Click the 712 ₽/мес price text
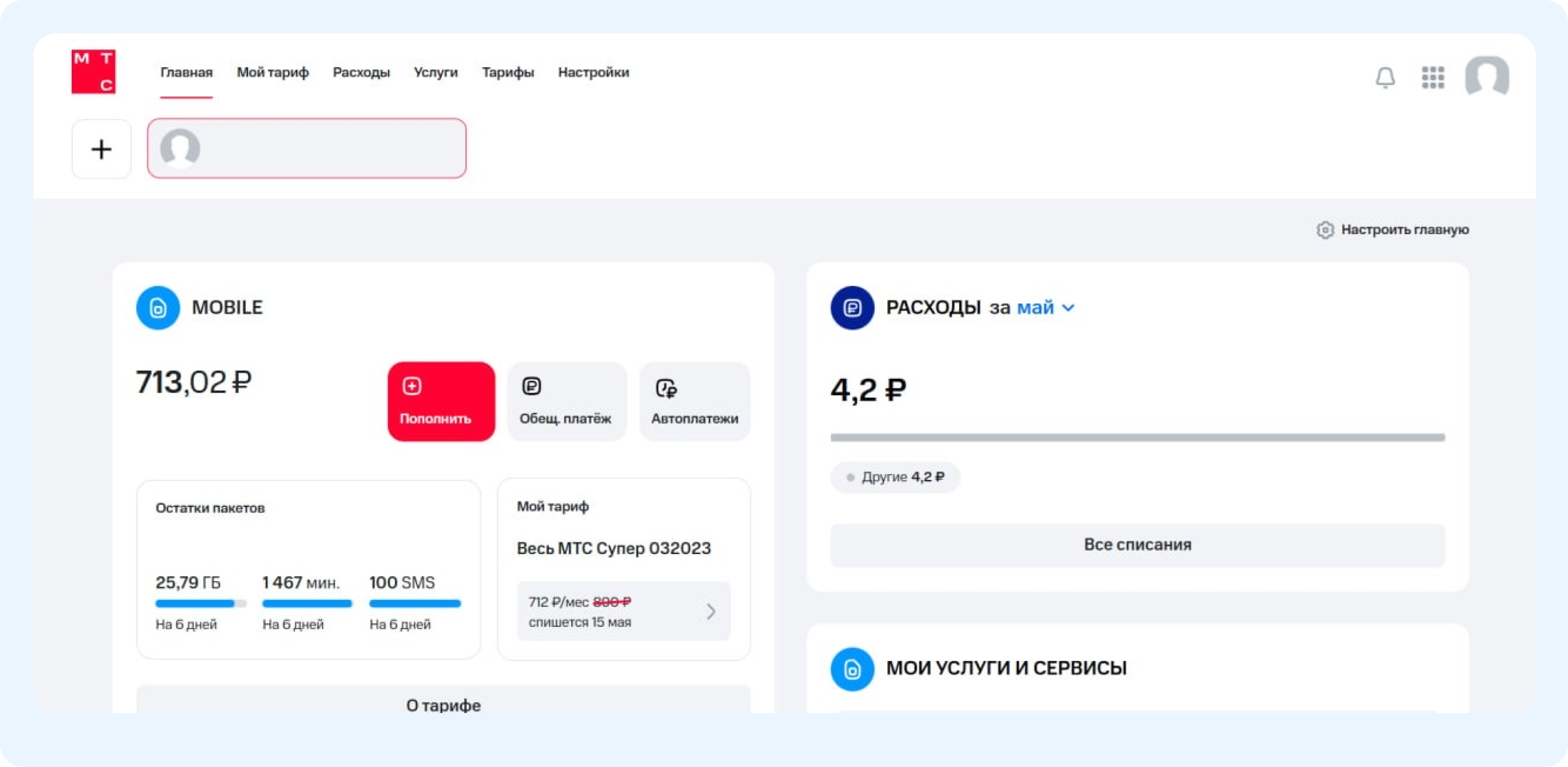The height and width of the screenshot is (767, 1568). pos(558,602)
